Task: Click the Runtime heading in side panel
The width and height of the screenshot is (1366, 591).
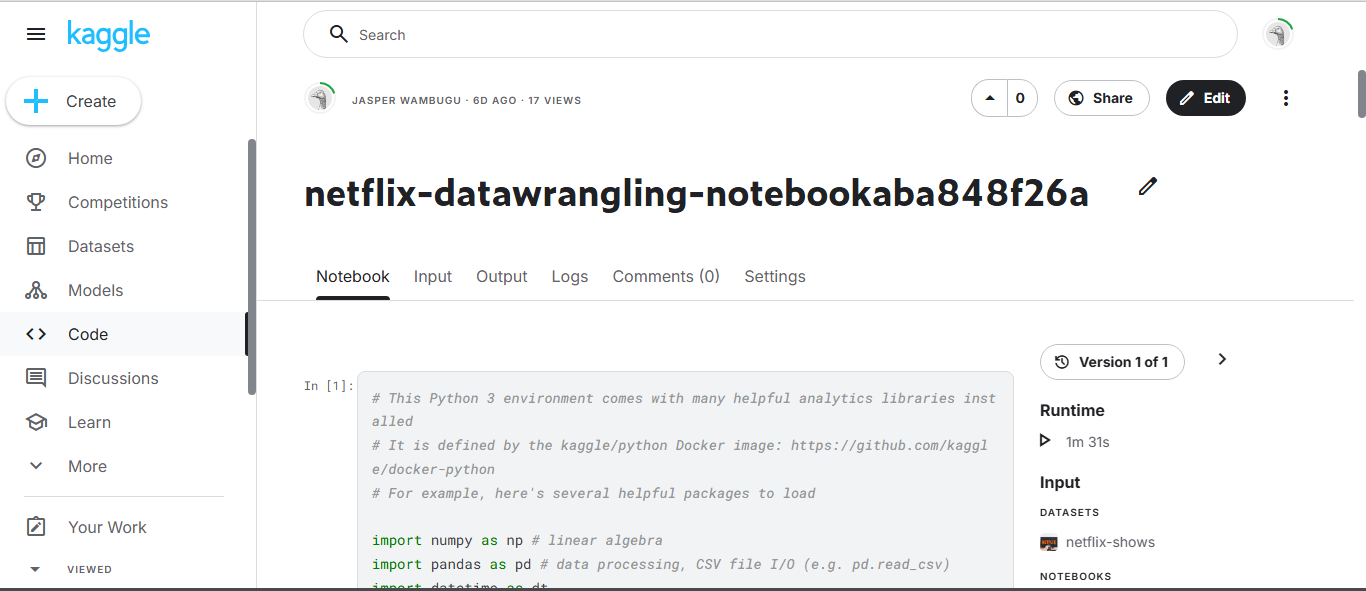Action: tap(1072, 410)
